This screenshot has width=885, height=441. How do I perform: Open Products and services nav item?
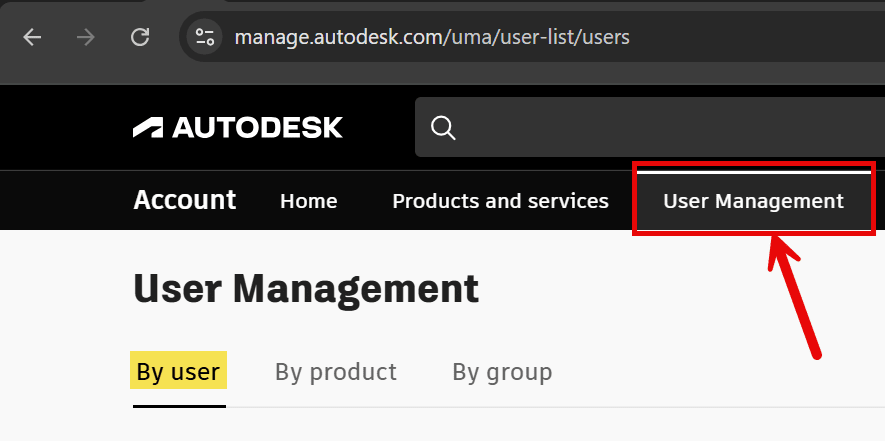501,201
